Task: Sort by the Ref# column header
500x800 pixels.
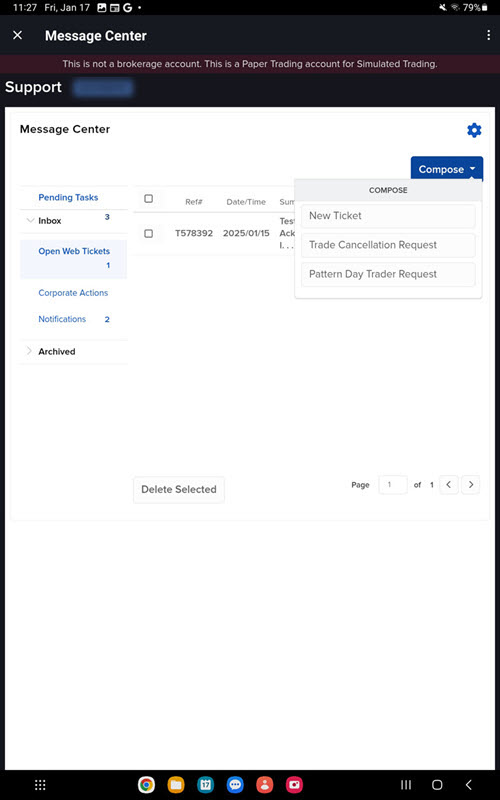Action: click(x=194, y=202)
